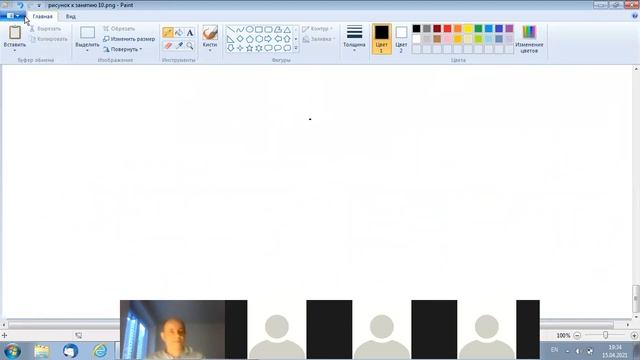Click the Undo arrow in title bar
The height and width of the screenshot is (360, 640).
20,5
